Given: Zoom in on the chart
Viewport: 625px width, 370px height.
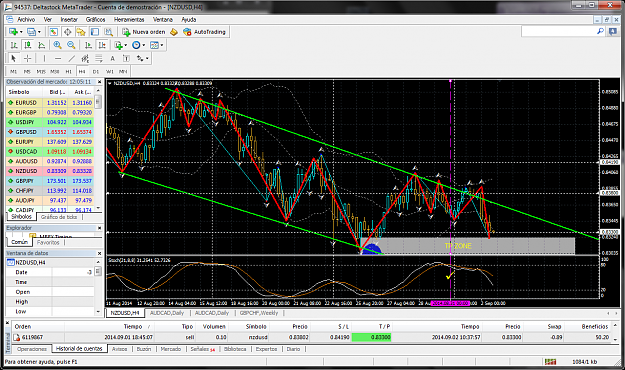Looking at the screenshot, I should [57, 45].
